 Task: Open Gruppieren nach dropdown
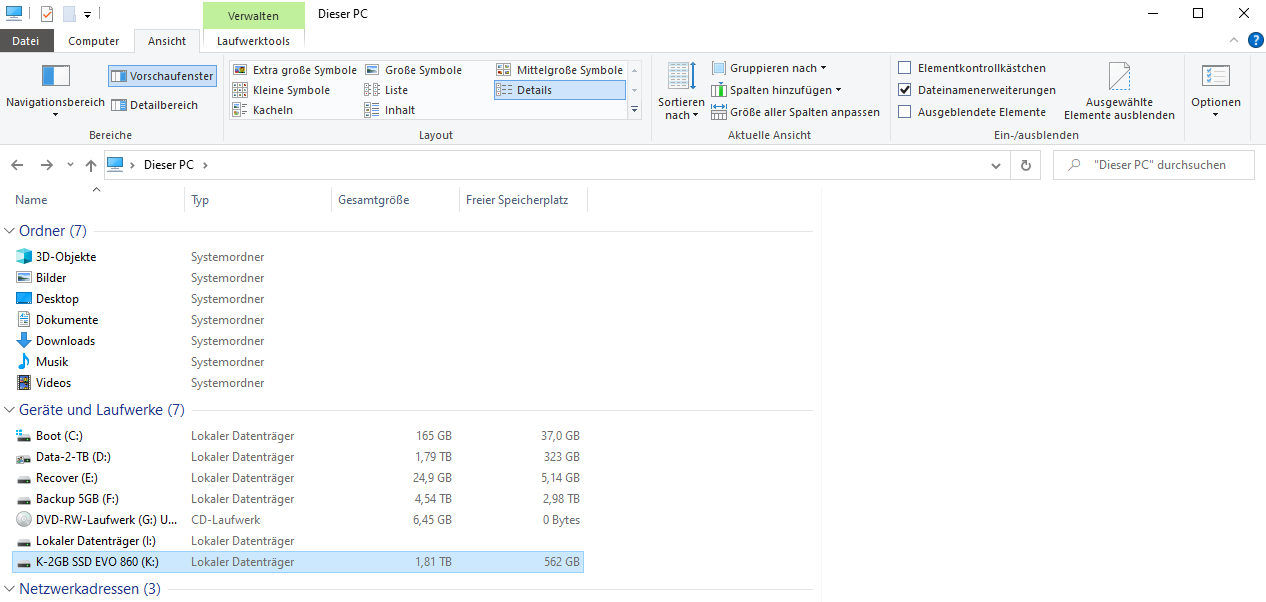tap(770, 68)
